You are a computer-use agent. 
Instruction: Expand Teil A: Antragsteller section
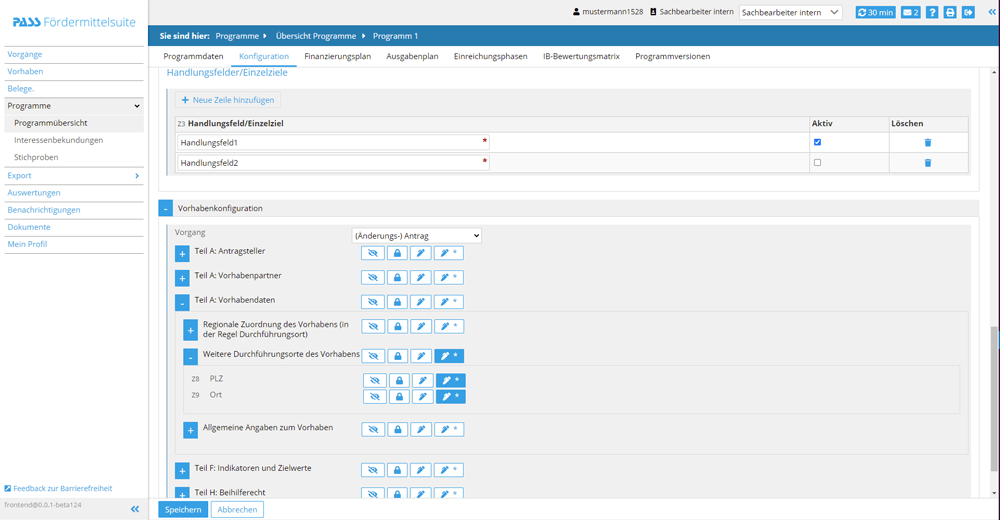[x=182, y=254]
